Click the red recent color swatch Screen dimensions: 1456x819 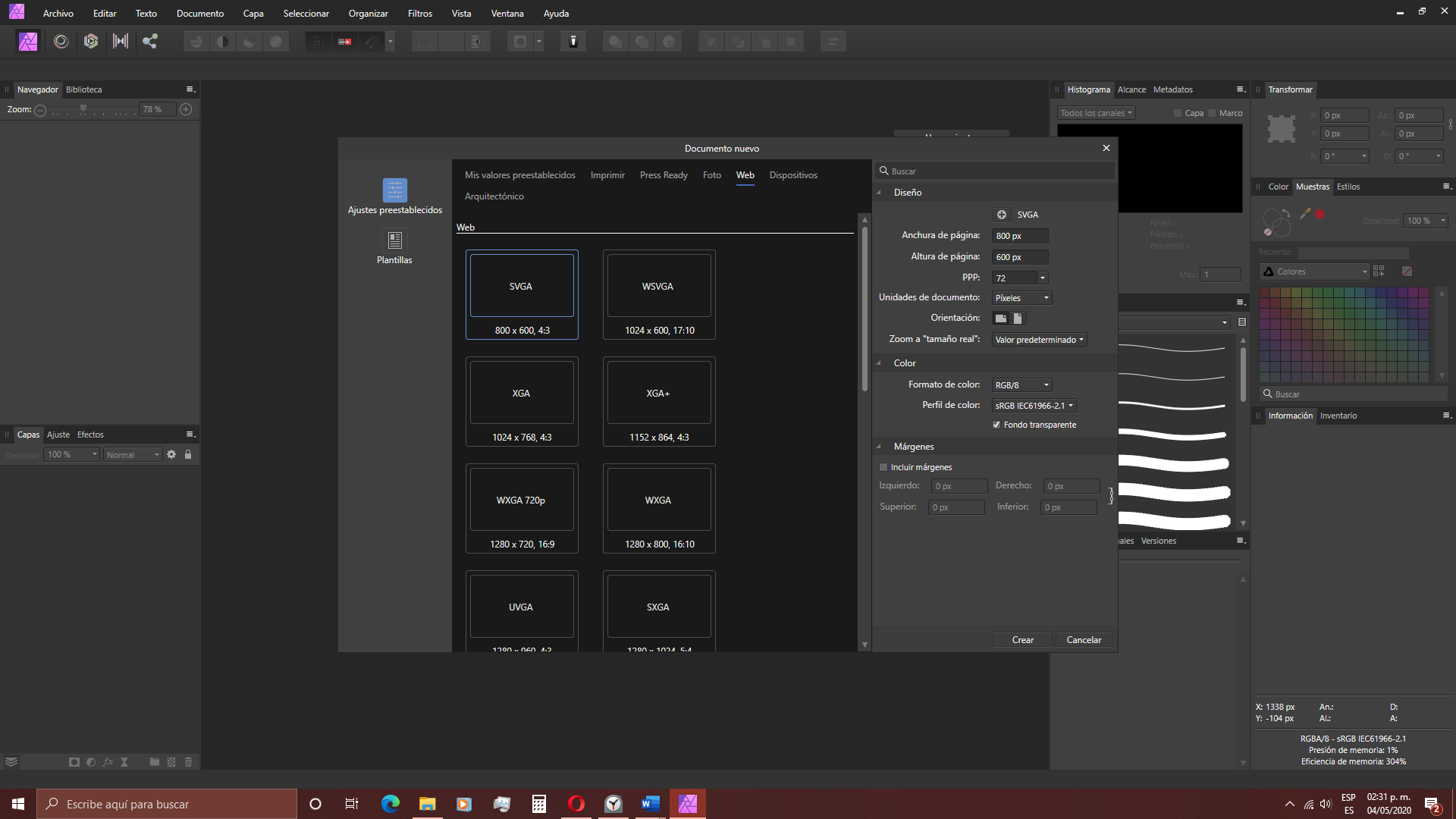pyautogui.click(x=1319, y=214)
